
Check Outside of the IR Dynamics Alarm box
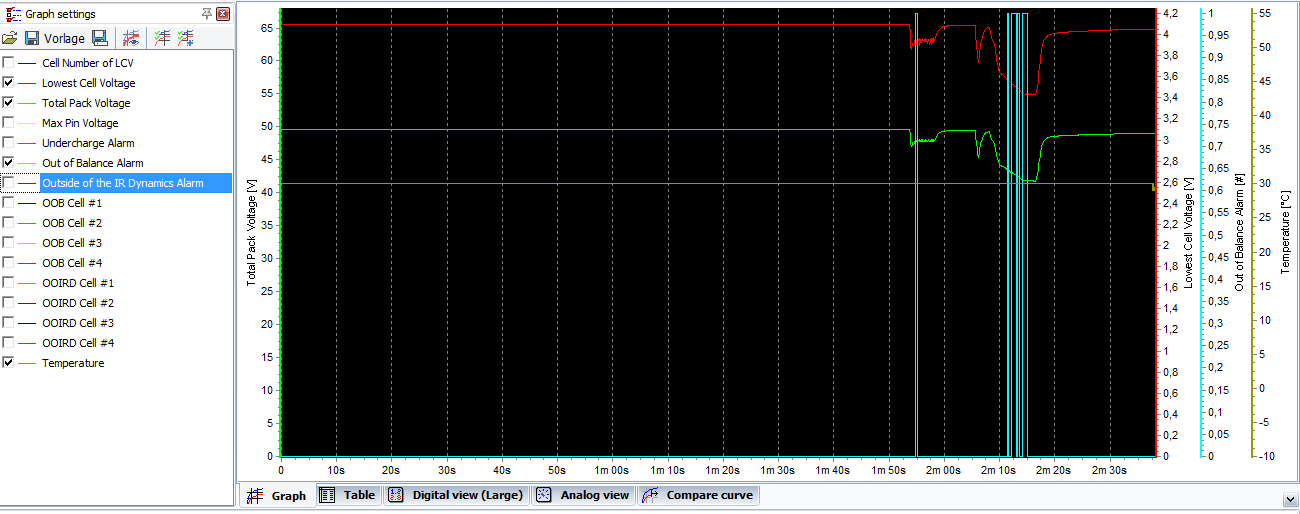[x=8, y=183]
